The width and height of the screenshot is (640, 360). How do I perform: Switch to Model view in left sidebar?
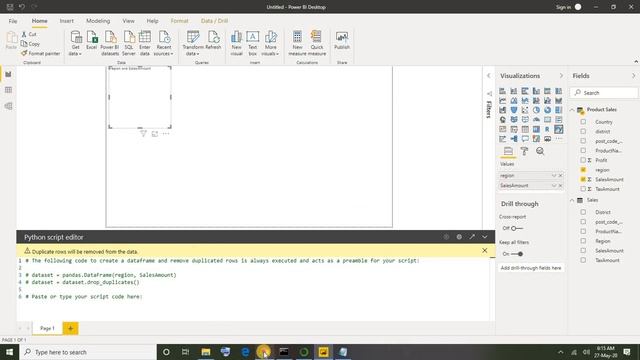[8, 106]
